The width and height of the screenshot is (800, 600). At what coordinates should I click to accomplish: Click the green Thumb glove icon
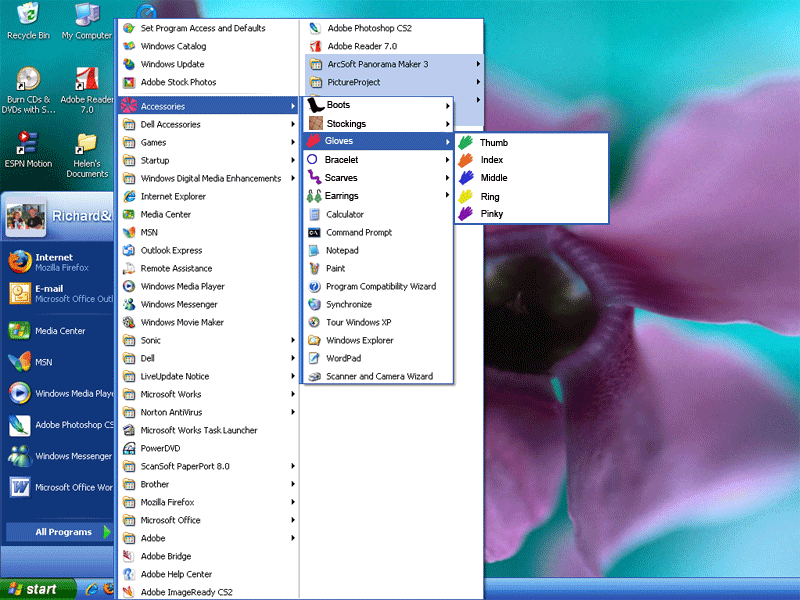(x=465, y=142)
